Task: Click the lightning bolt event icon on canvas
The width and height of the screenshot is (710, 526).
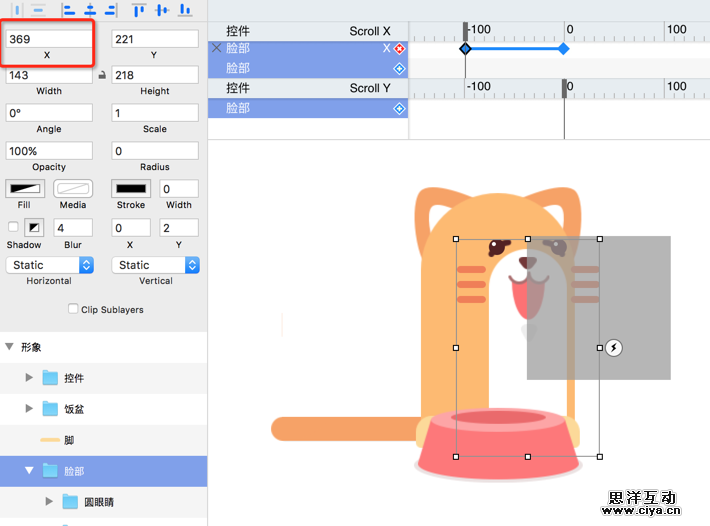Action: tap(614, 348)
